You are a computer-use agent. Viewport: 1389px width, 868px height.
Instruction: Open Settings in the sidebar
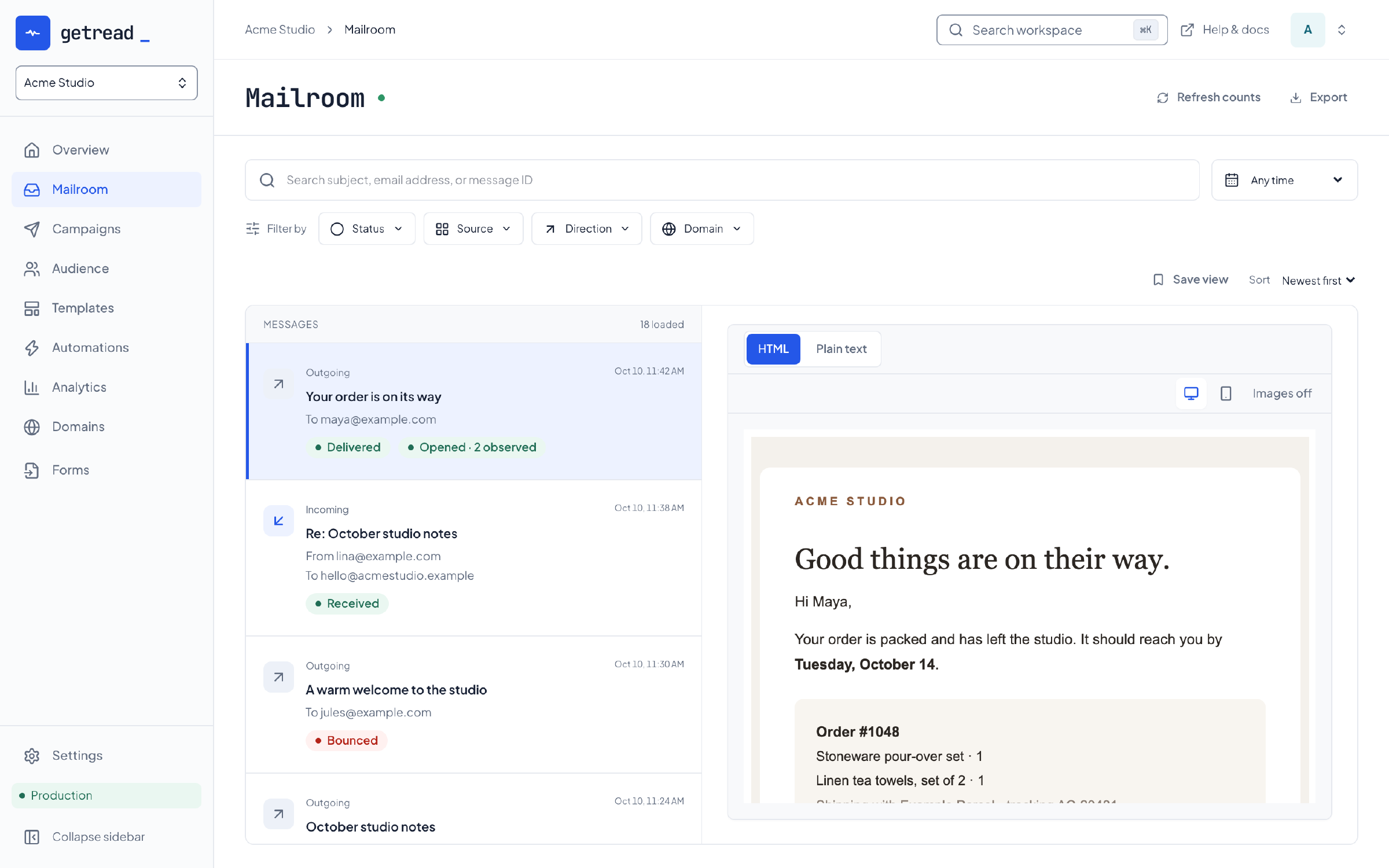[106, 755]
